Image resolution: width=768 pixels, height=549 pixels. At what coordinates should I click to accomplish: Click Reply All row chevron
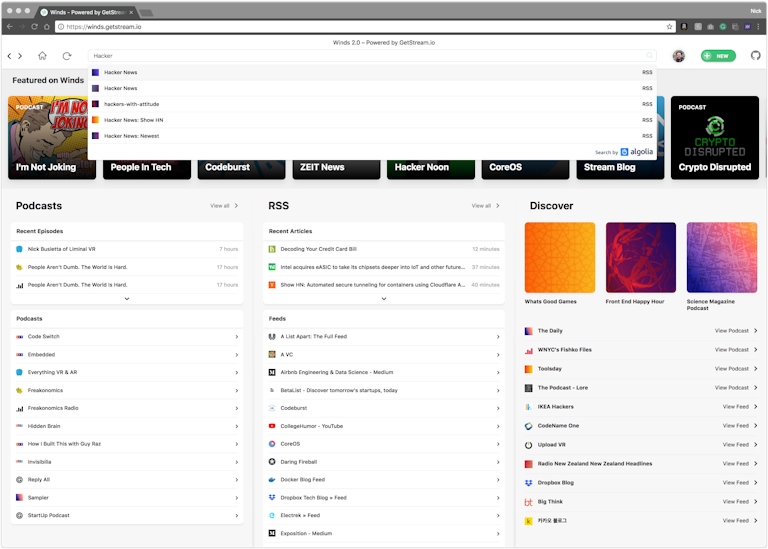[x=237, y=480]
